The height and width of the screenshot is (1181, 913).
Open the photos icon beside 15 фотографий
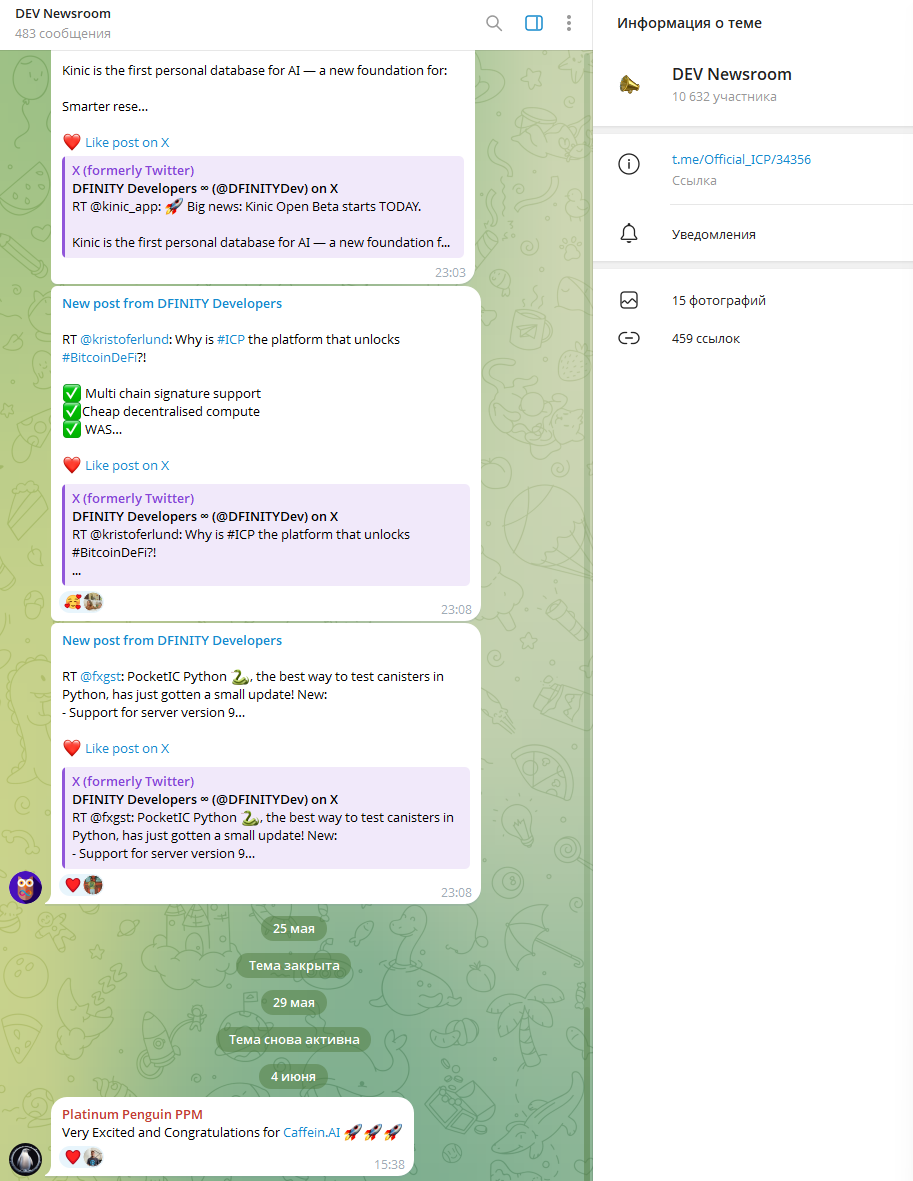629,299
